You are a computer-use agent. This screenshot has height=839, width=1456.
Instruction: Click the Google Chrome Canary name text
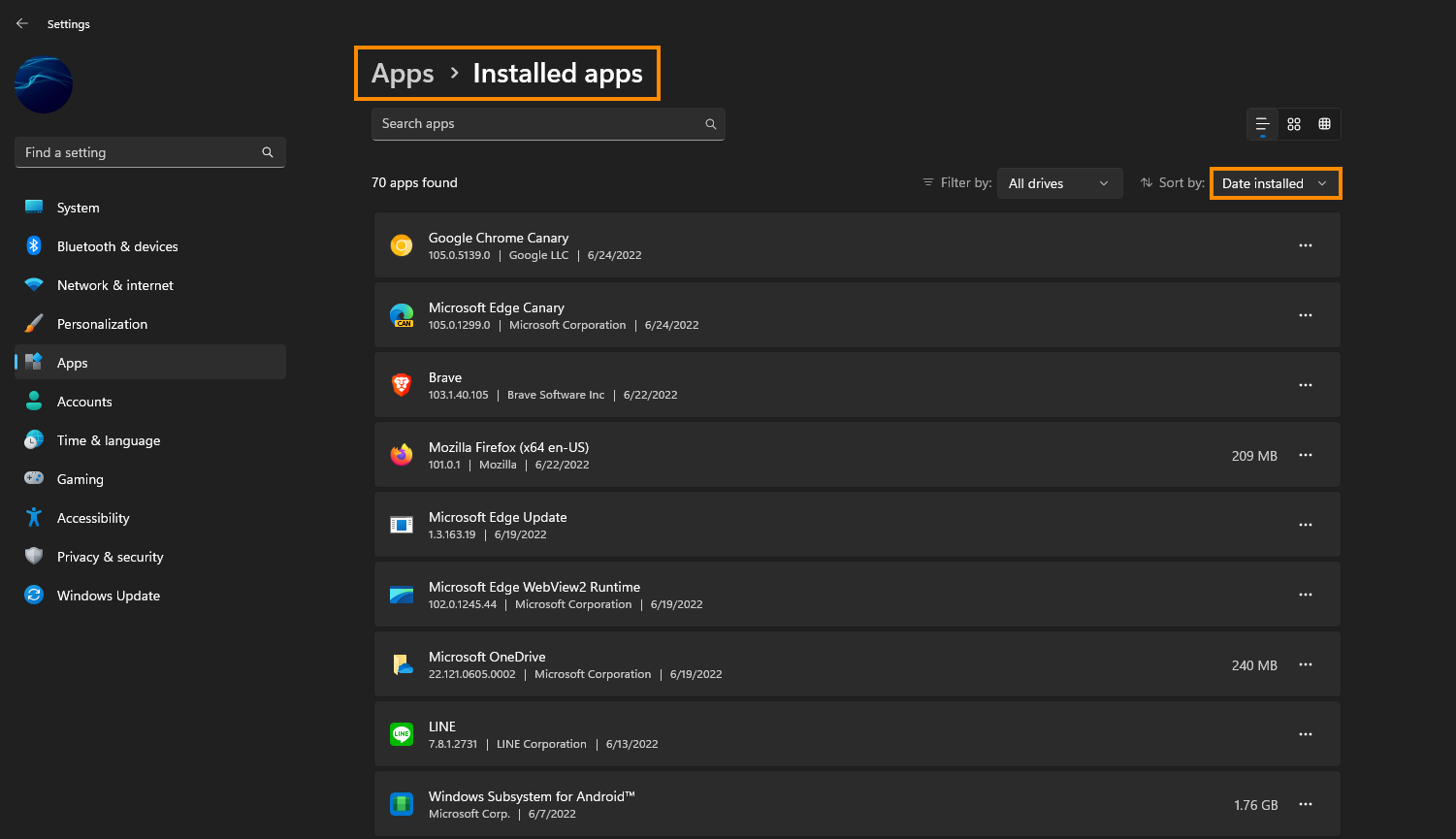499,238
